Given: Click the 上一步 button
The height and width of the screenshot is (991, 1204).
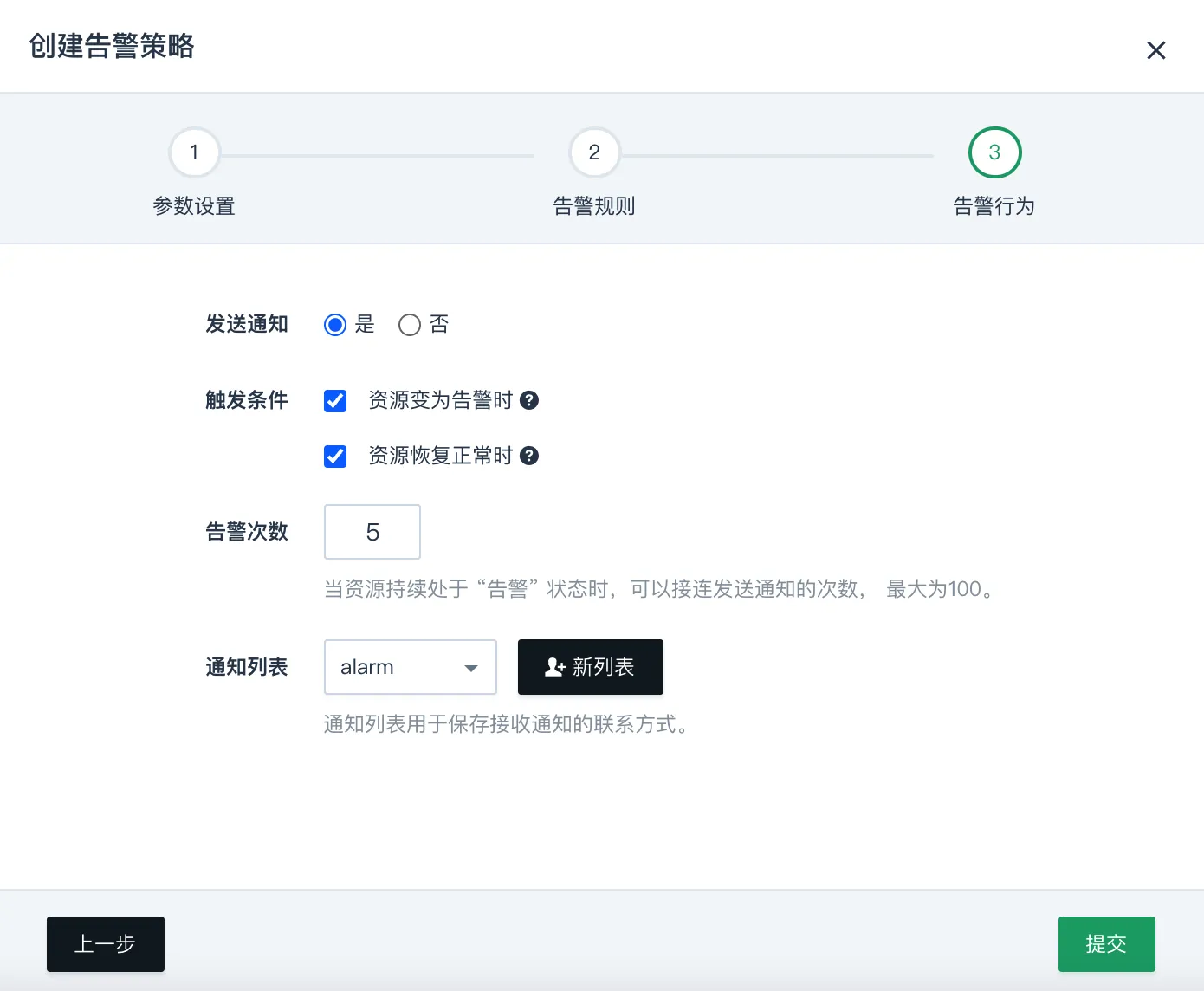Looking at the screenshot, I should pyautogui.click(x=106, y=944).
